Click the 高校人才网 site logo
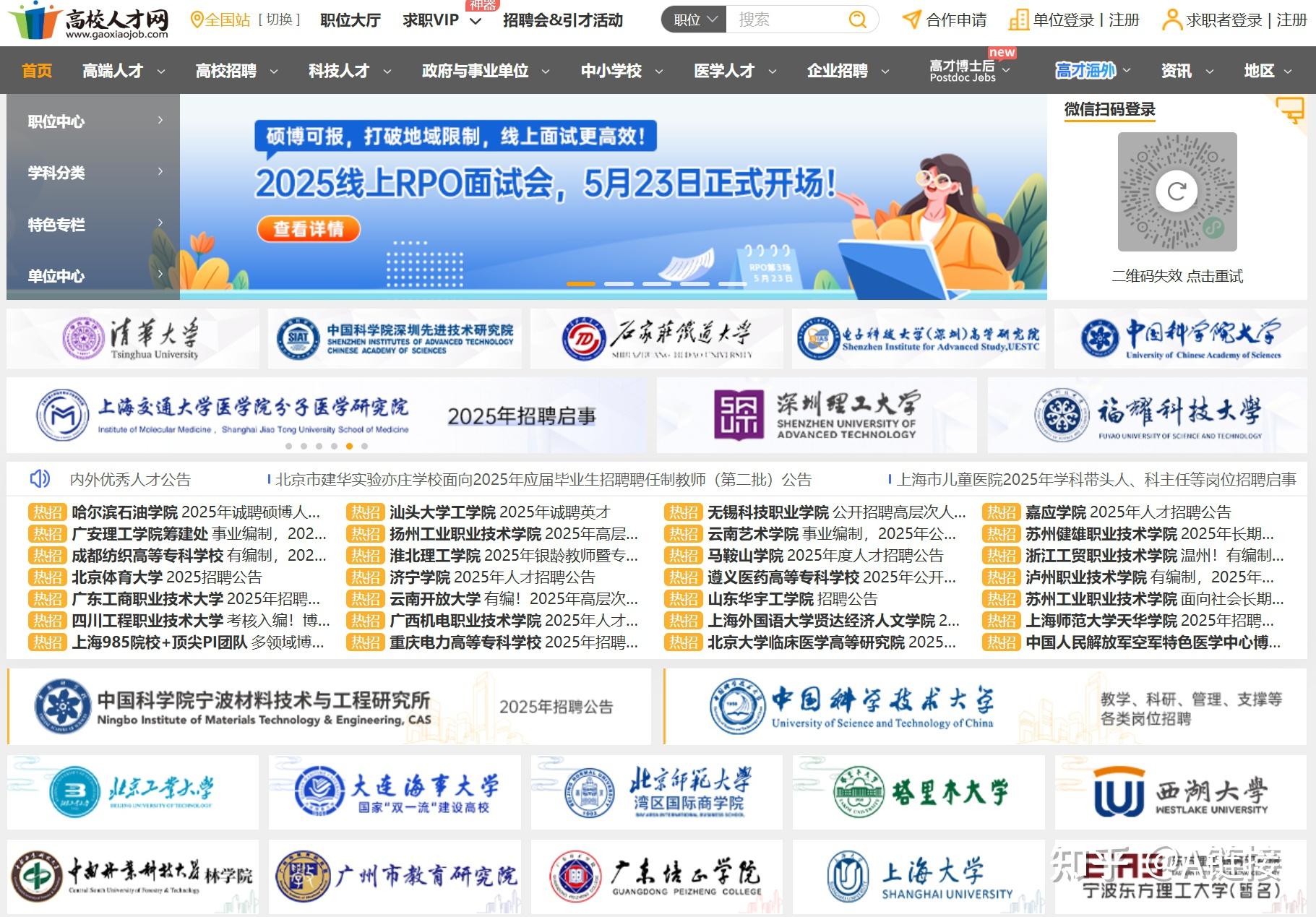 [x=89, y=22]
